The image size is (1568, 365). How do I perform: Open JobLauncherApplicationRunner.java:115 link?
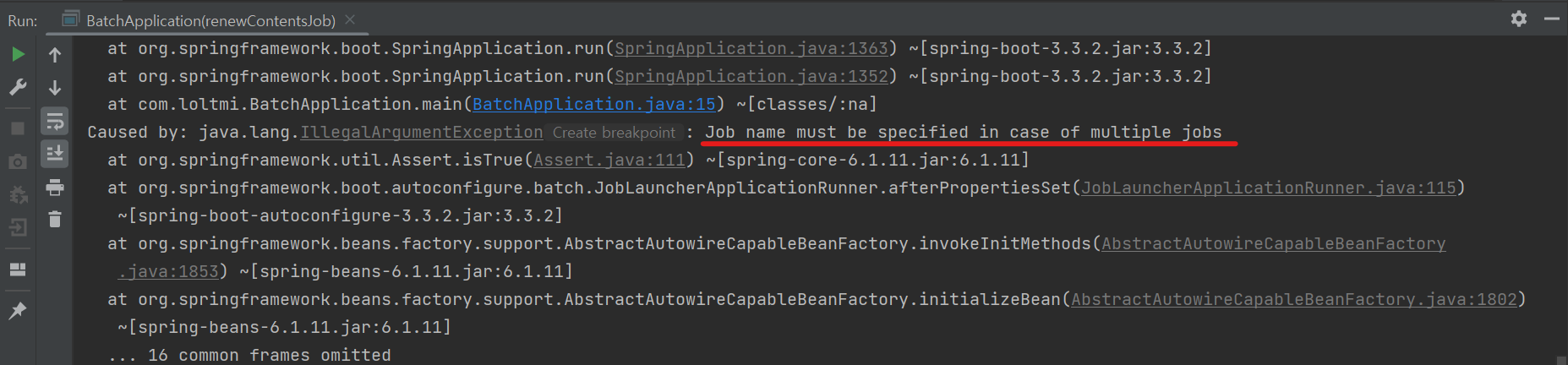pyautogui.click(x=1269, y=188)
